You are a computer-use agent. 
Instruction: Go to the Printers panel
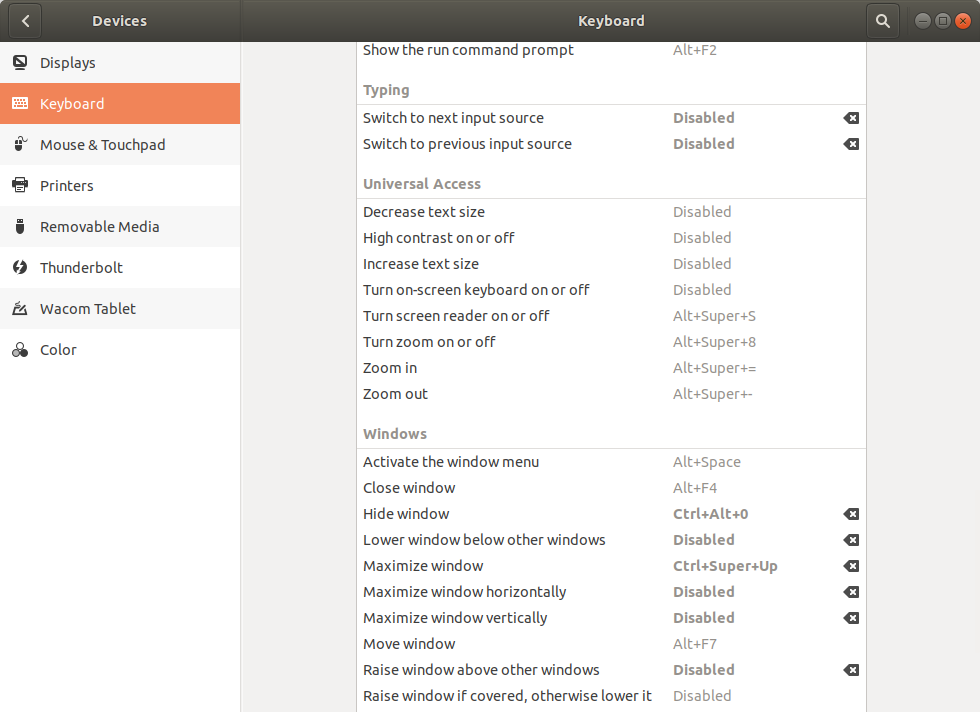coord(120,186)
